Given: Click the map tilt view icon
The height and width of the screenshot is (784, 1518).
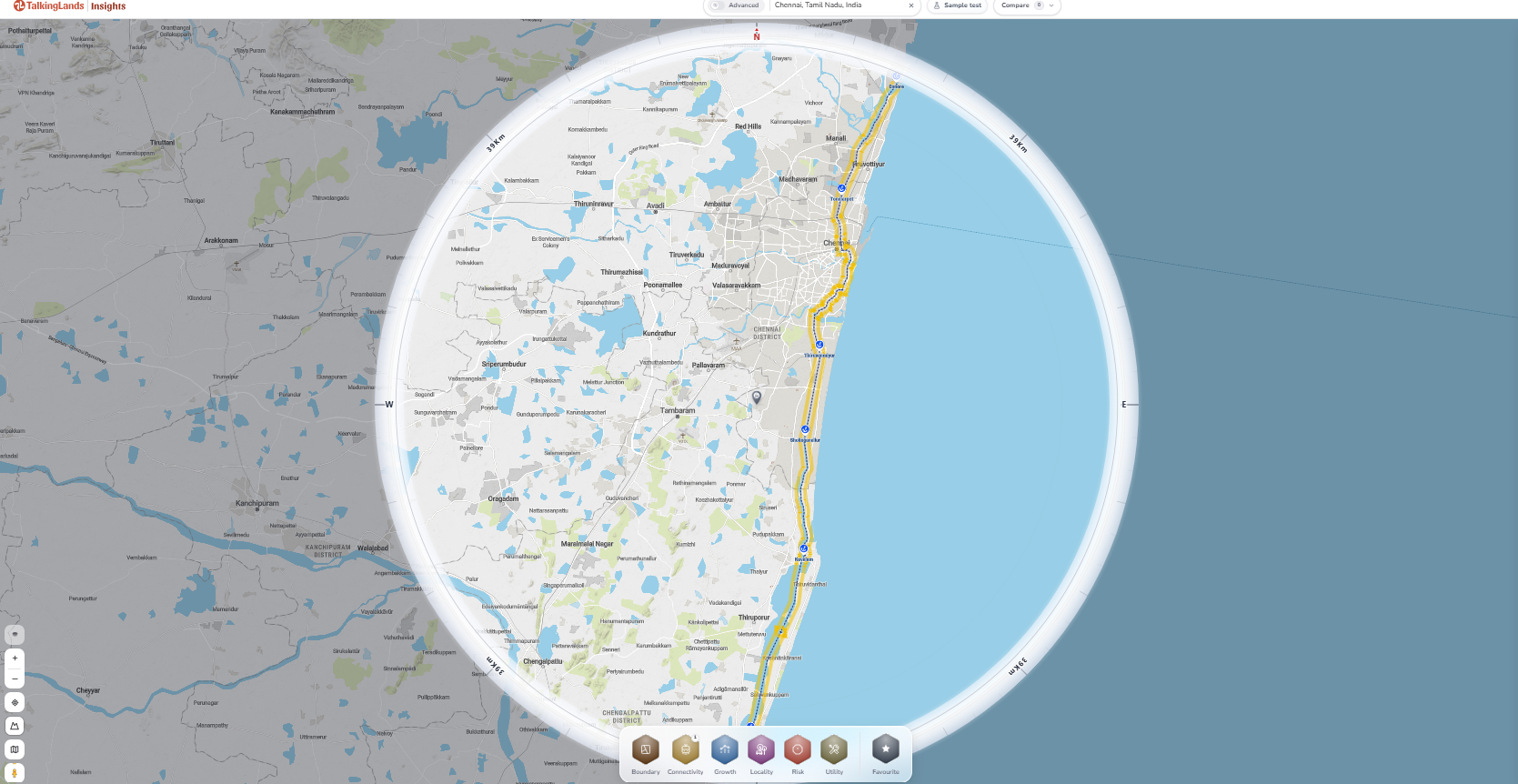Looking at the screenshot, I should click(x=15, y=634).
